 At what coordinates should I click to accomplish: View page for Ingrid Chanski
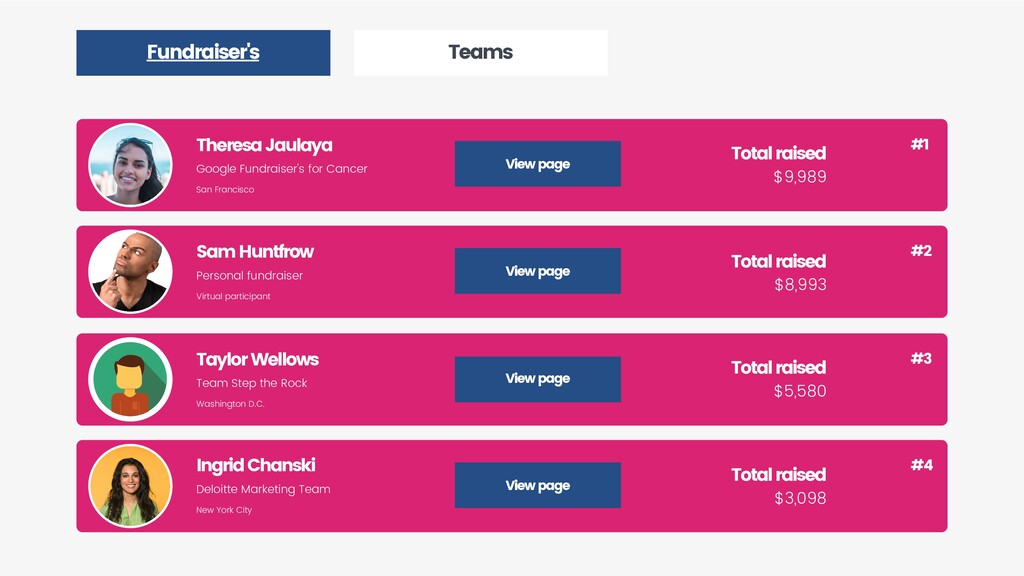(537, 485)
